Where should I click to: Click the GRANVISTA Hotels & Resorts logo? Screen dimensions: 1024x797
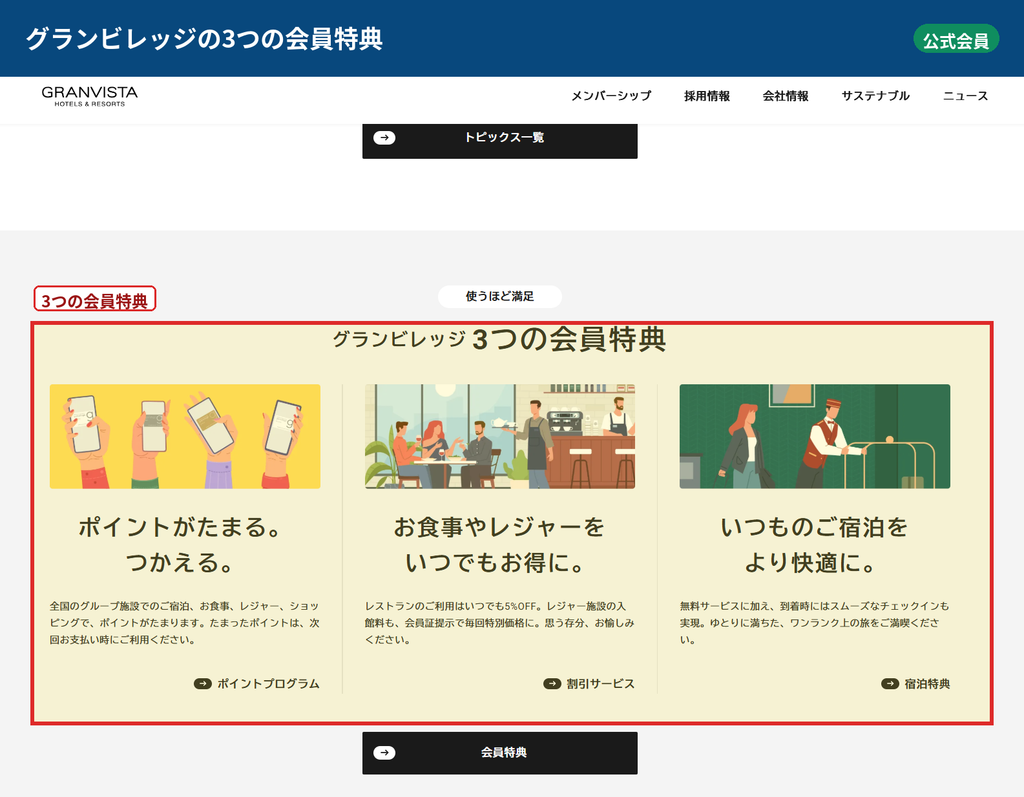tap(89, 96)
